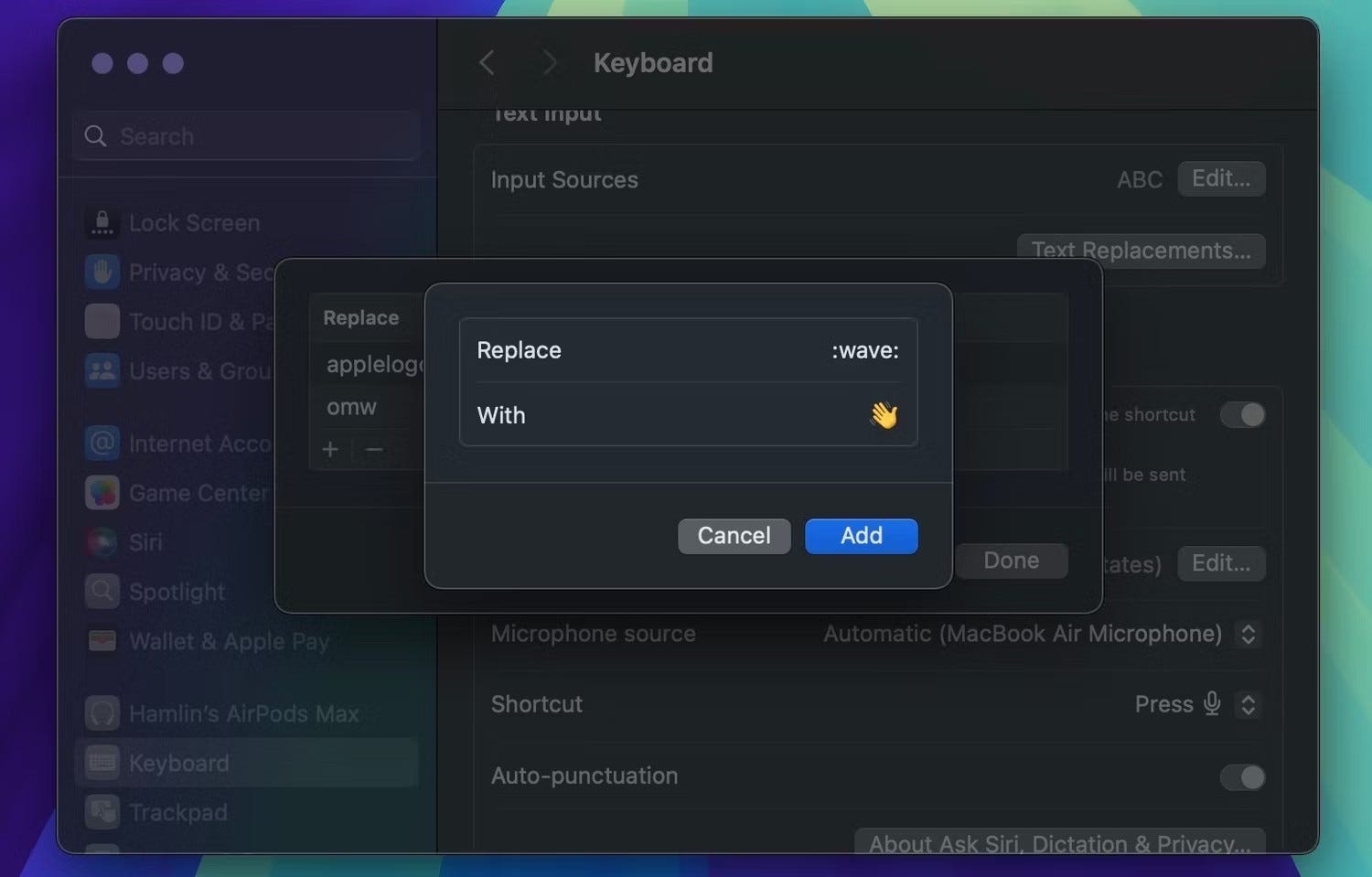1372x877 pixels.
Task: Remove a replacement with the minus button
Action: coord(373,449)
